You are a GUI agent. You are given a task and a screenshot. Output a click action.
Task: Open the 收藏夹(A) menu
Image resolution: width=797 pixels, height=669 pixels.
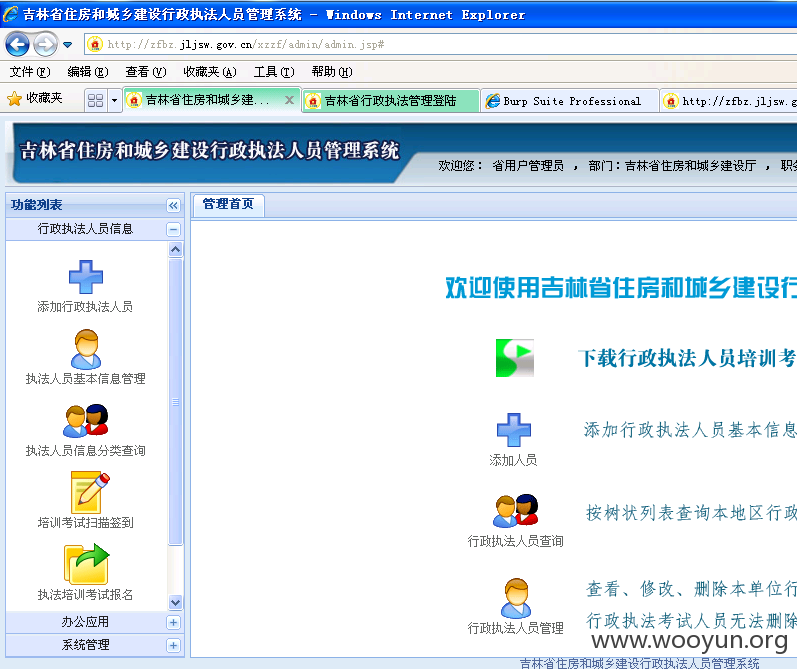coord(209,72)
